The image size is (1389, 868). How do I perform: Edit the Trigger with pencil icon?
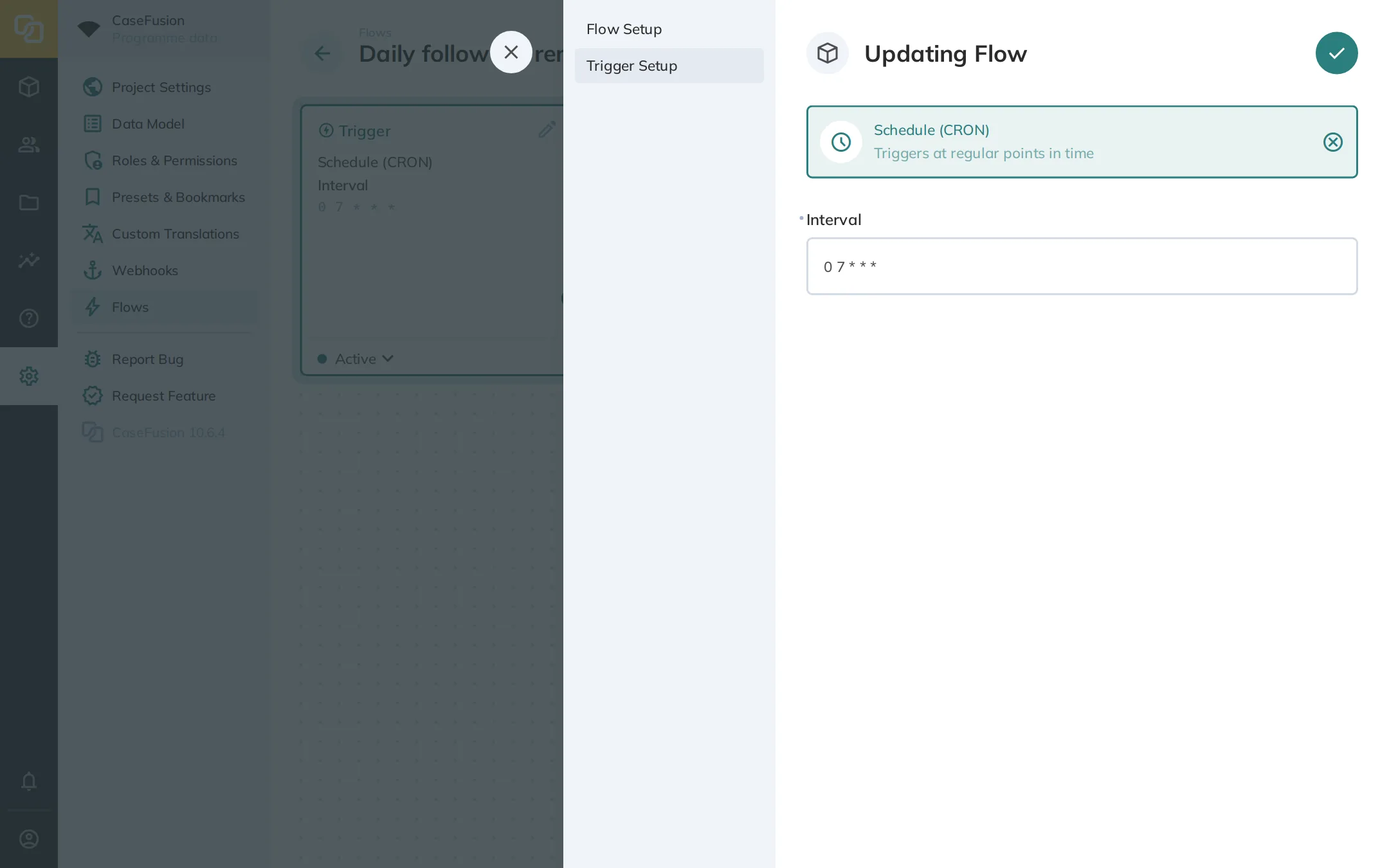547,131
